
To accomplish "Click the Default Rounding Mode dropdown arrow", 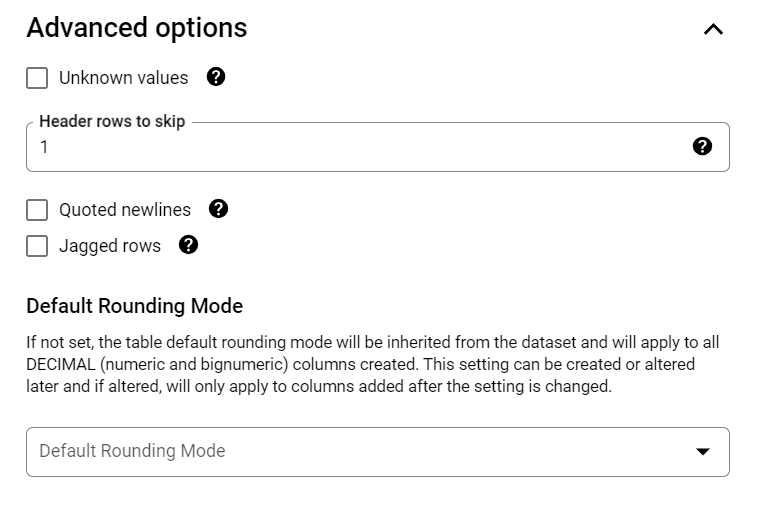I will pos(703,451).
